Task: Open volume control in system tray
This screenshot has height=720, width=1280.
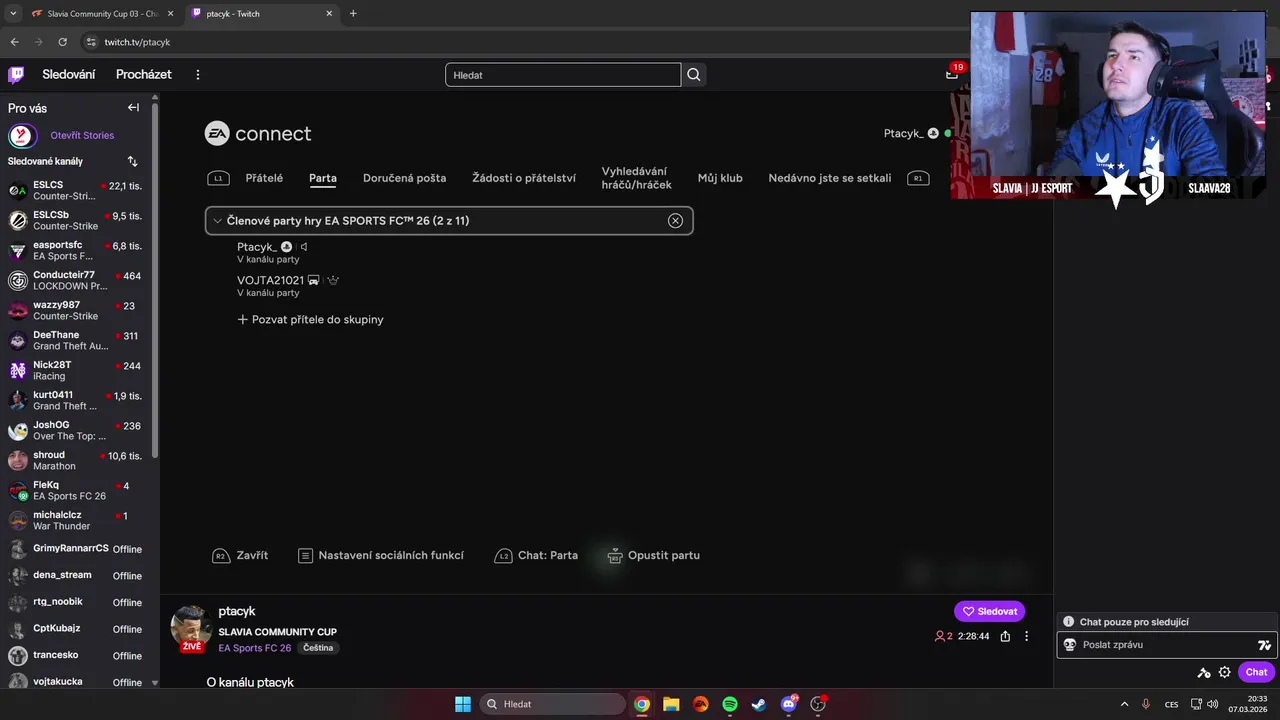Action: tap(1213, 704)
